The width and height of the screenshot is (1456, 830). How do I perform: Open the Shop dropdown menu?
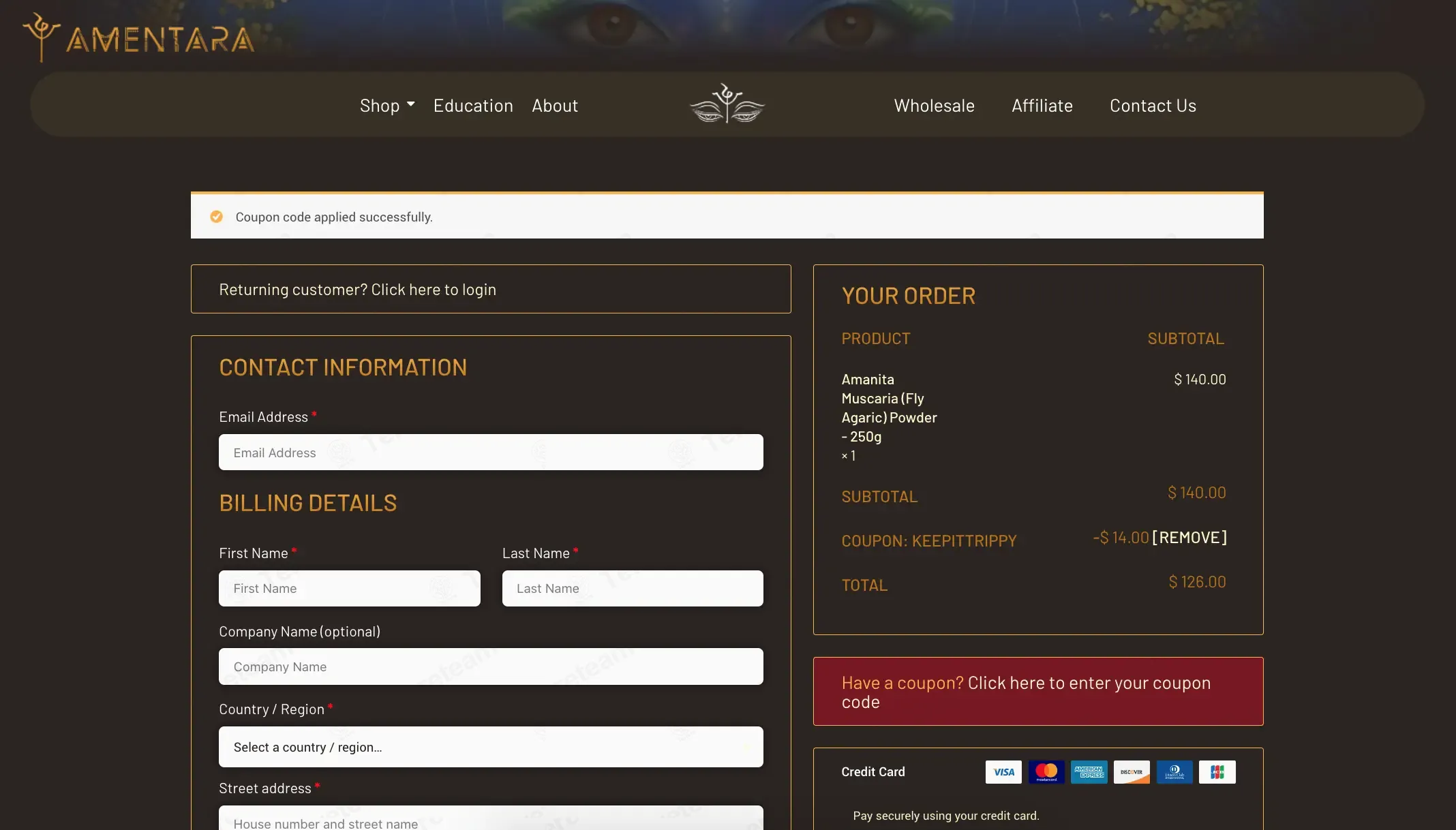(387, 106)
